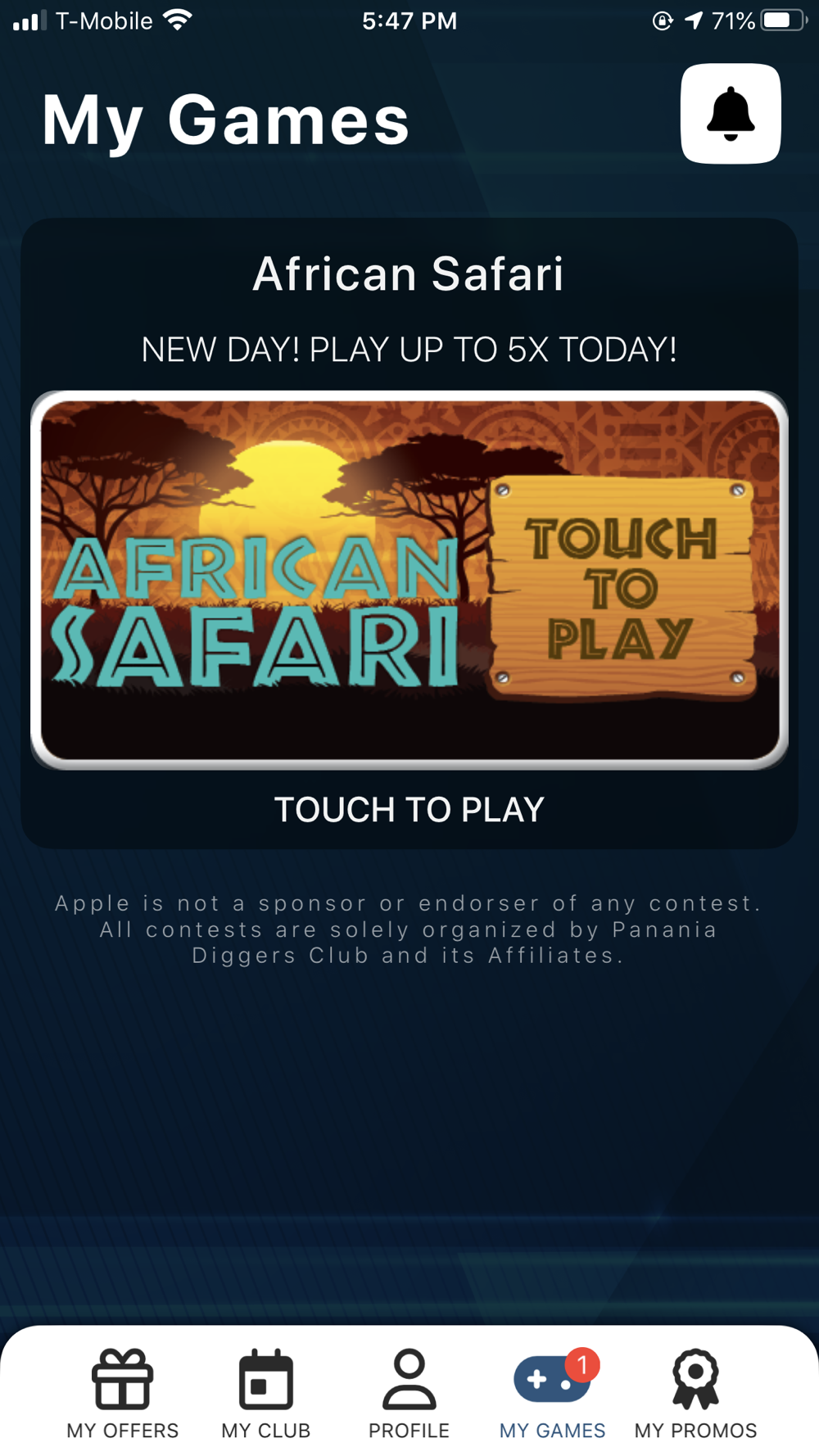819x1456 pixels.
Task: Open the African Safari game banner artwork
Action: [x=409, y=580]
